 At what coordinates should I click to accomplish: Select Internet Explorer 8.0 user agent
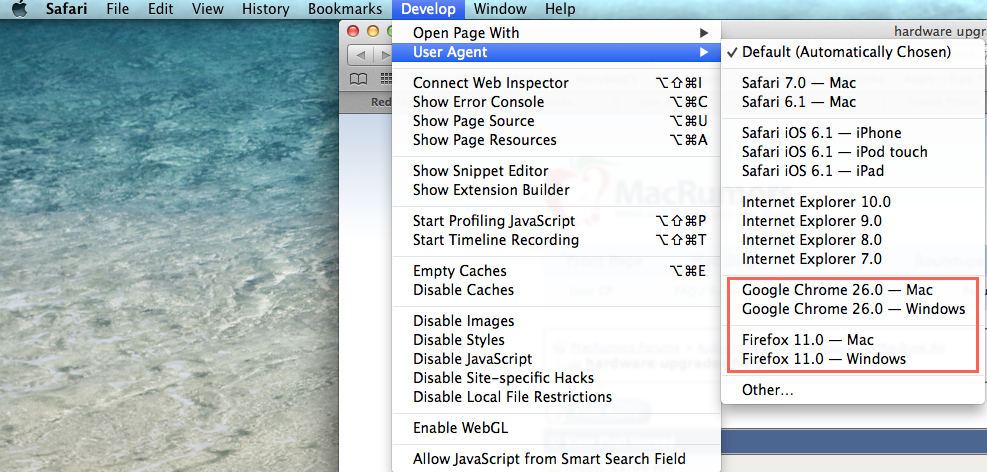tap(851, 240)
